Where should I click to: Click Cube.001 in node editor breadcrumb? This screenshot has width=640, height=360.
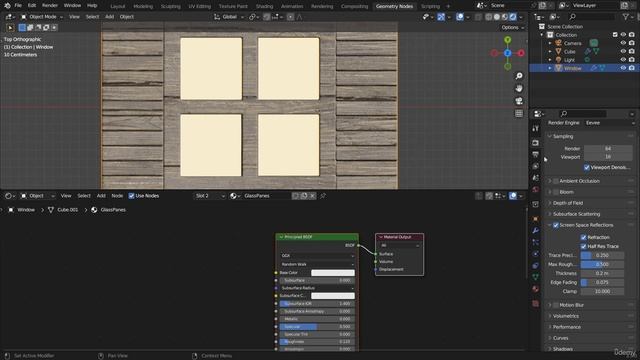pos(67,210)
